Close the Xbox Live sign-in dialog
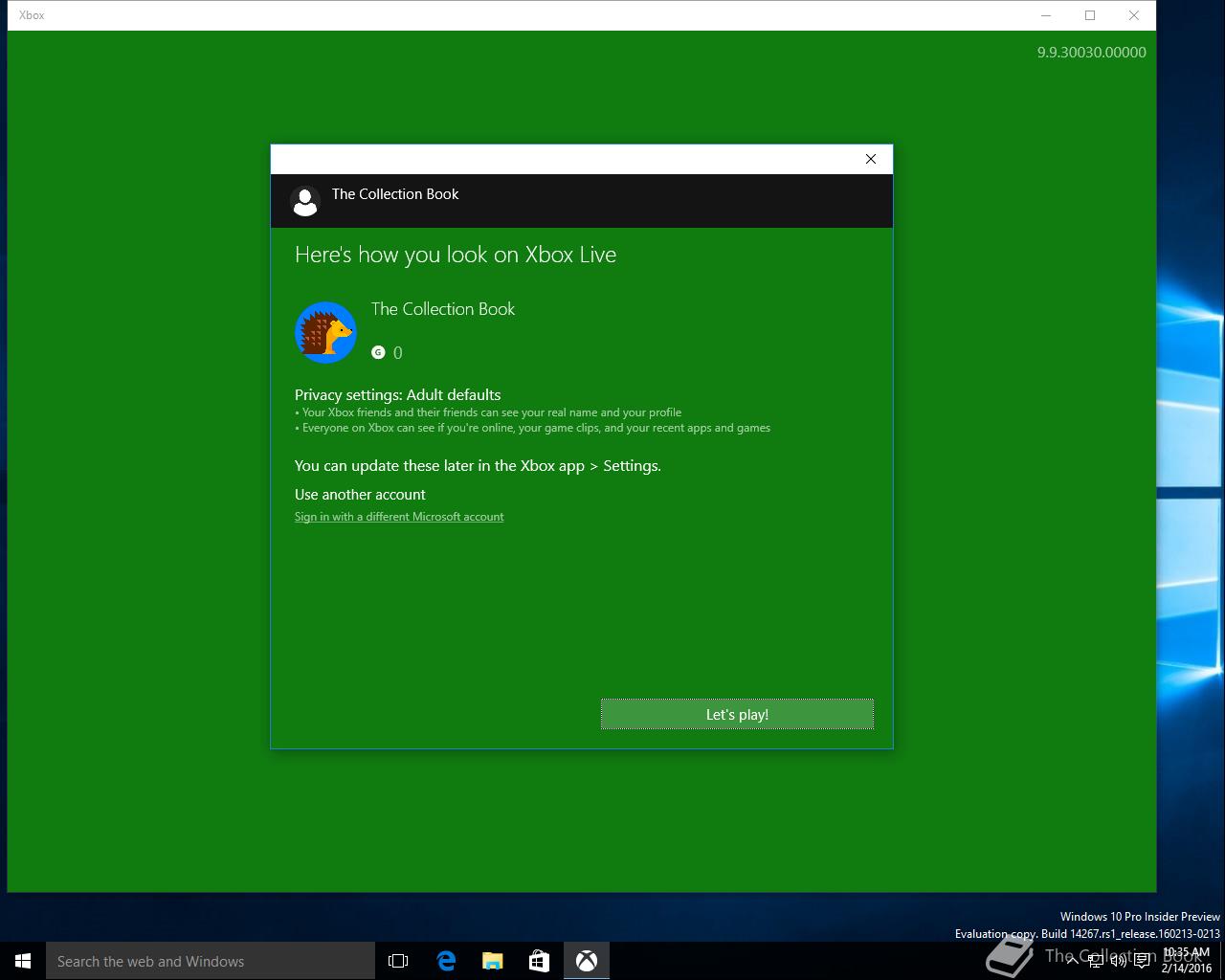Image resolution: width=1225 pixels, height=980 pixels. (x=871, y=159)
